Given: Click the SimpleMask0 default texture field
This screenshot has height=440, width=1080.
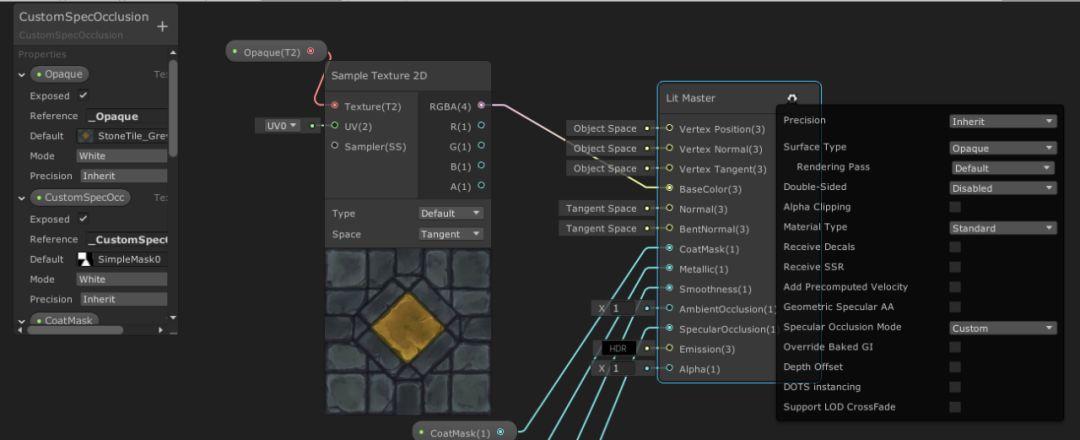Looking at the screenshot, I should coord(123,260).
